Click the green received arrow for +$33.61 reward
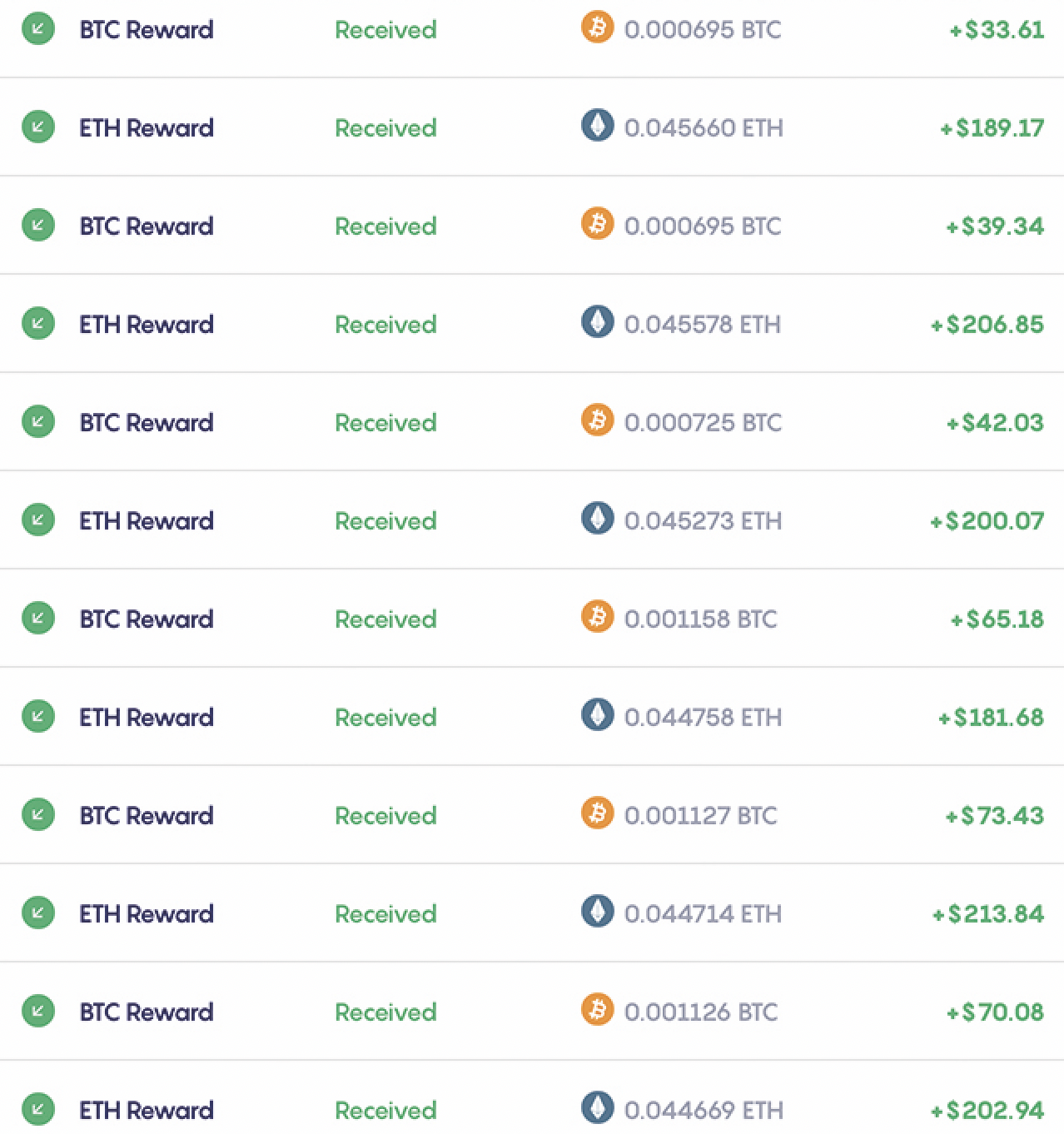Screen dimensions: 1064x1134 point(37,29)
